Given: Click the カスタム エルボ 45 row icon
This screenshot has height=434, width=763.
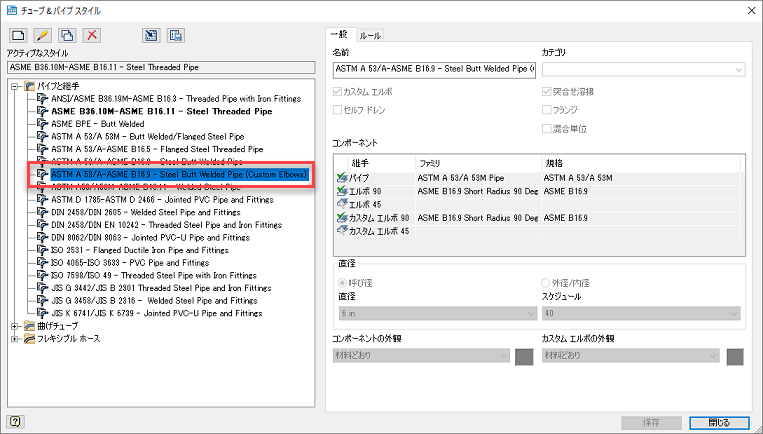Looking at the screenshot, I should pos(342,231).
